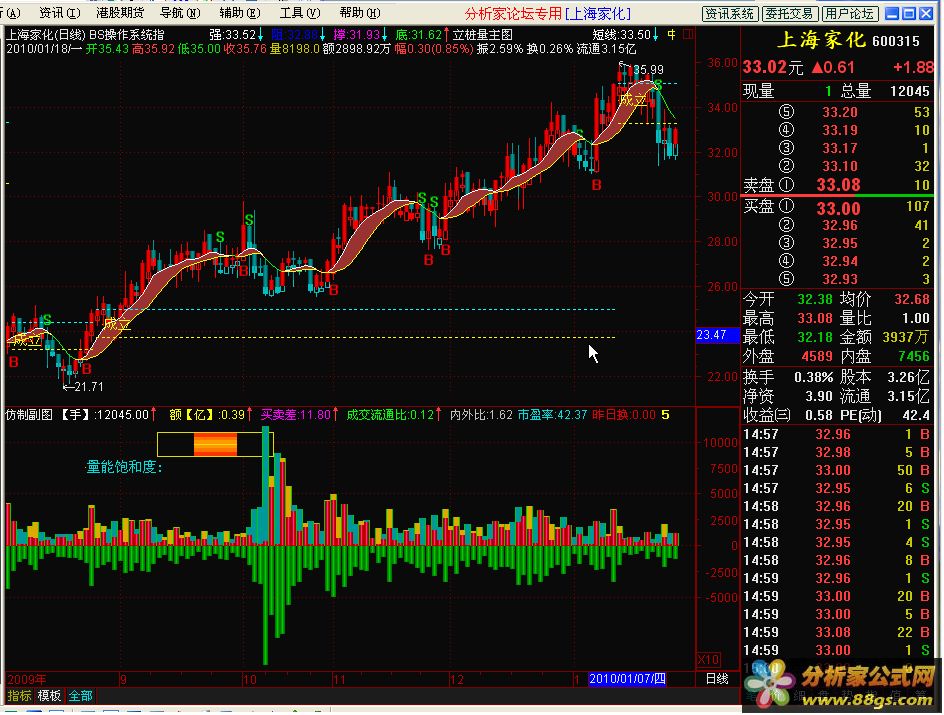
Task: Select buy level ① price 33.00
Action: (x=838, y=209)
